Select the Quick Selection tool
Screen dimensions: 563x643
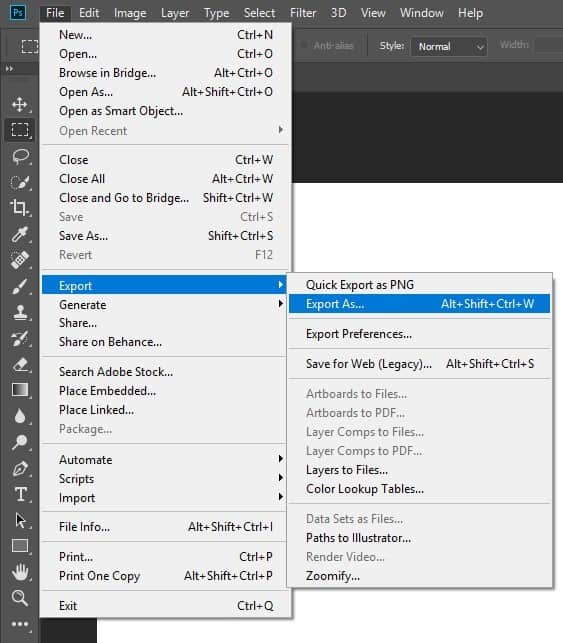click(20, 182)
